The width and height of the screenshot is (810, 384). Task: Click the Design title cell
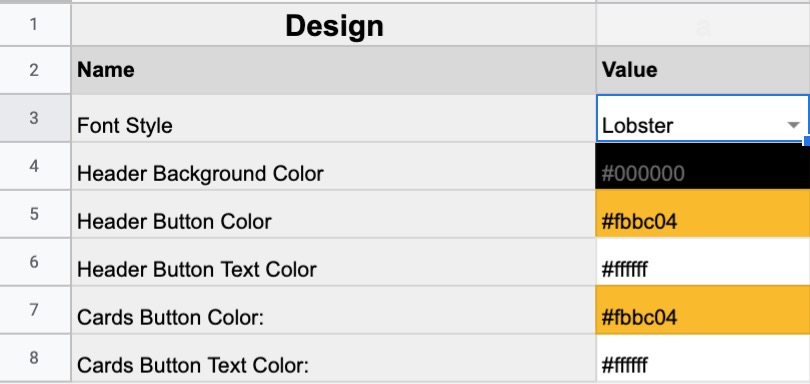(x=334, y=25)
